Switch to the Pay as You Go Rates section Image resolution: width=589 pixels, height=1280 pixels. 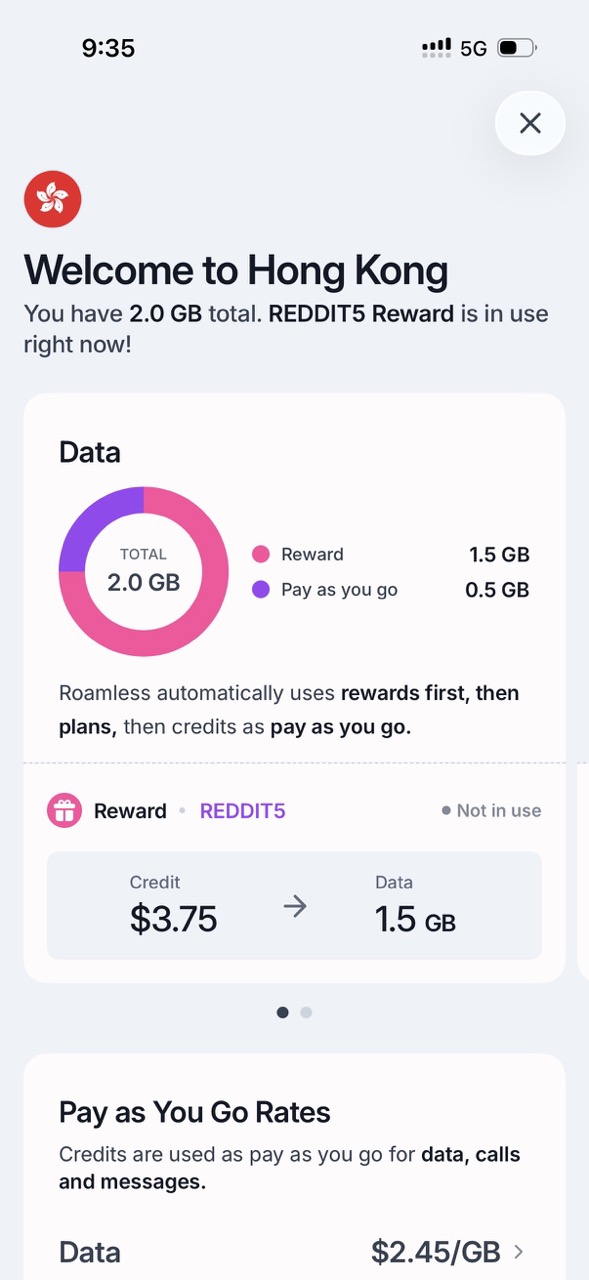coord(194,1112)
